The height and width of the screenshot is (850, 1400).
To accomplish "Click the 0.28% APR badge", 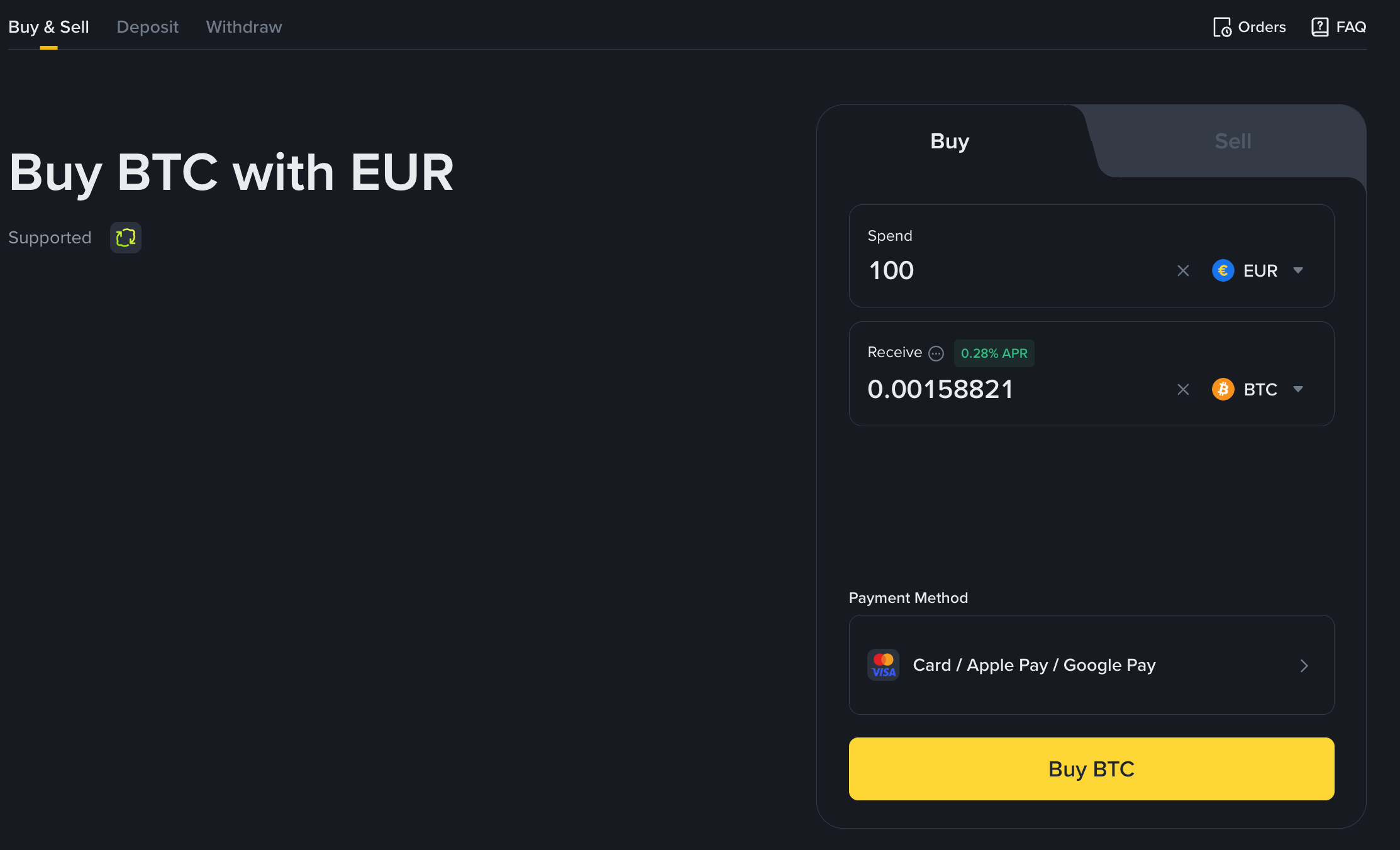I will click(x=994, y=353).
